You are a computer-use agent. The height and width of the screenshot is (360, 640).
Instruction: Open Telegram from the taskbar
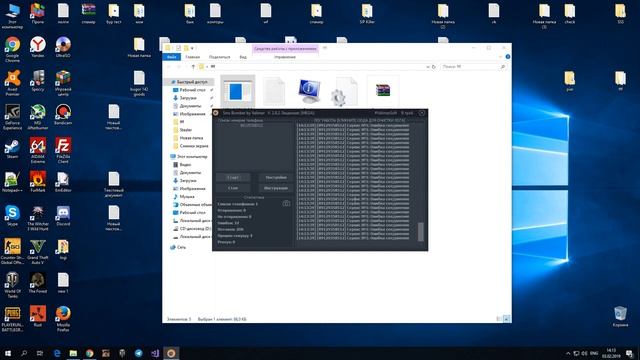pos(138,353)
